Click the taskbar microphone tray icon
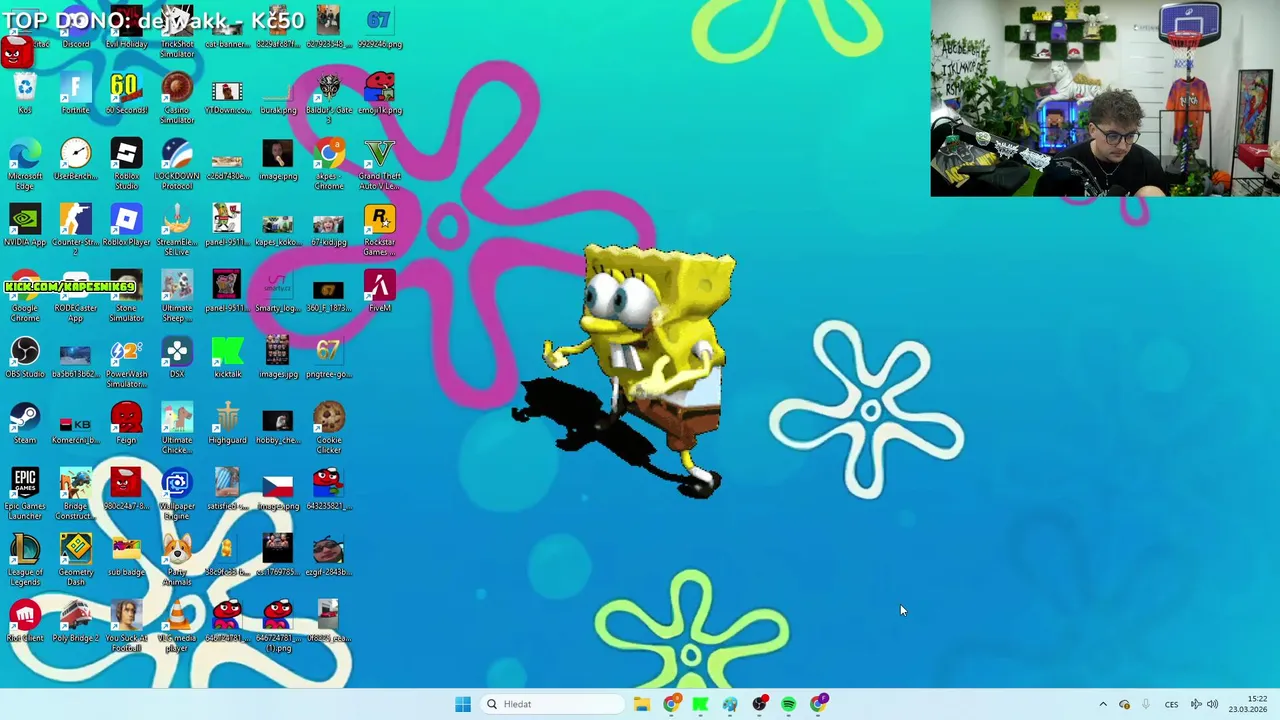This screenshot has width=1280, height=720. (x=1146, y=704)
